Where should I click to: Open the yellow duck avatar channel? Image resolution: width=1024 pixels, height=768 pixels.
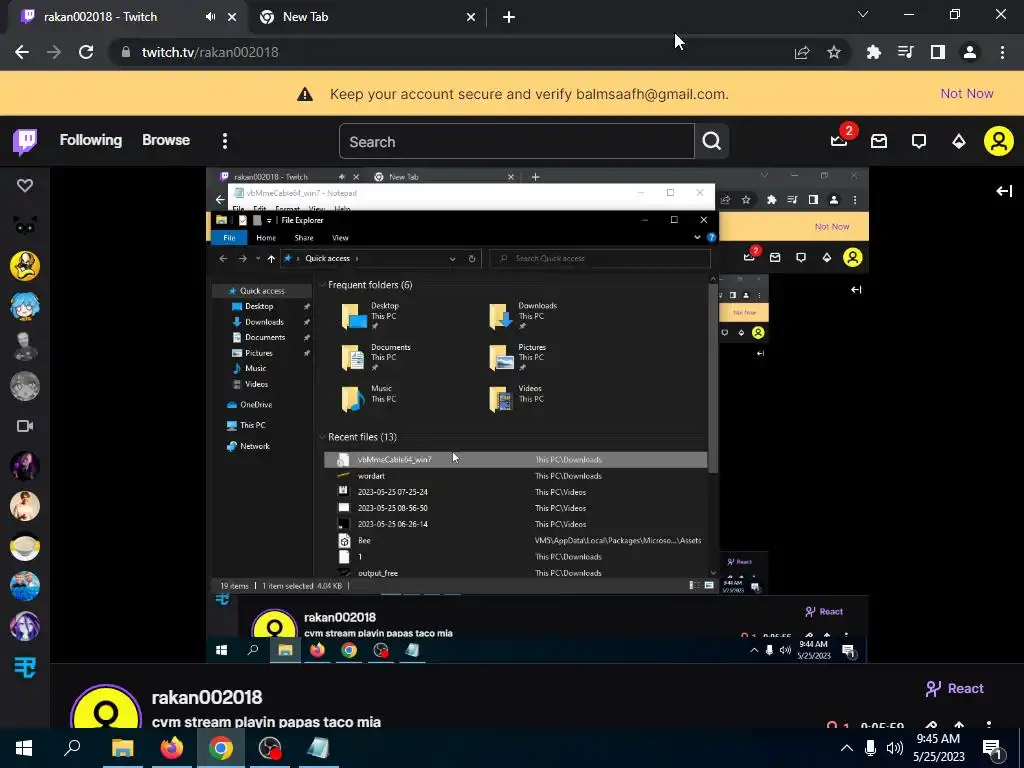25,266
